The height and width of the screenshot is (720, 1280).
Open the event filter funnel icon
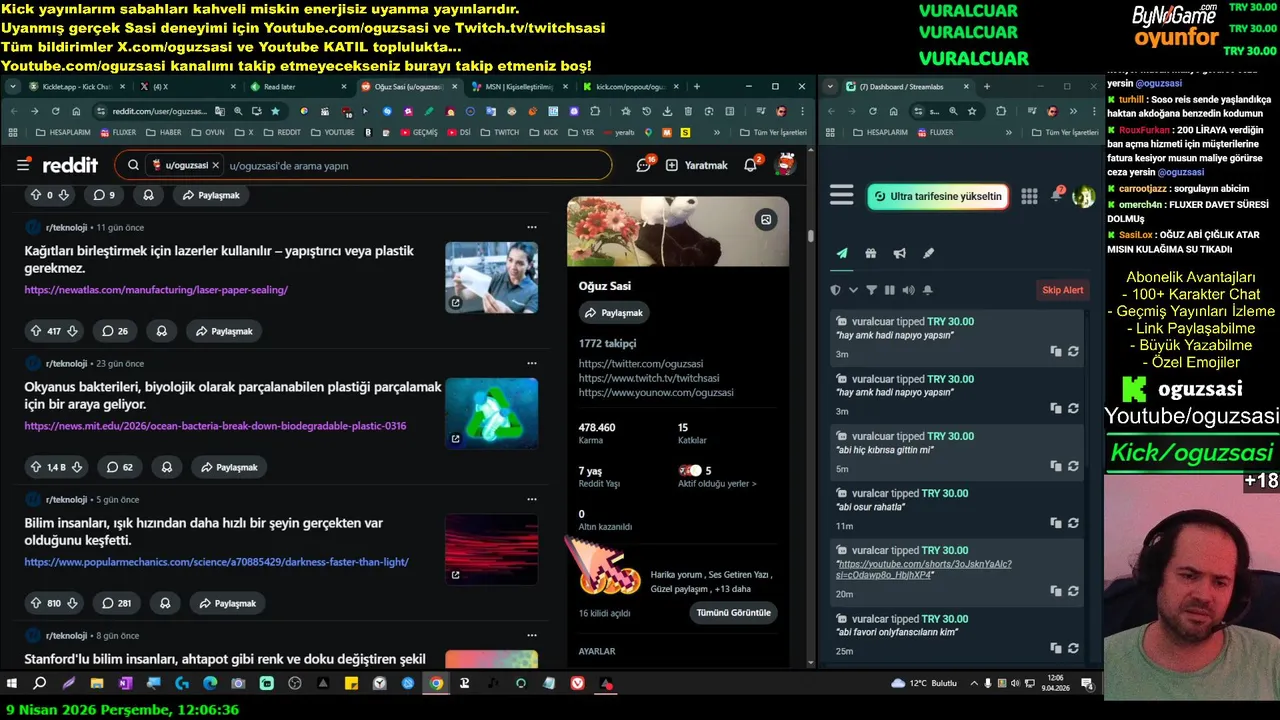(871, 290)
